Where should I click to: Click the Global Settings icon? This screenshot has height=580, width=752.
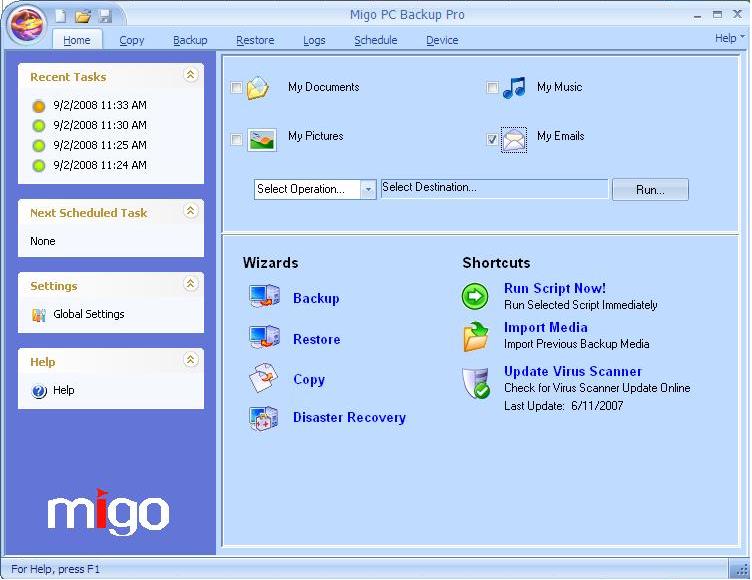[39, 315]
